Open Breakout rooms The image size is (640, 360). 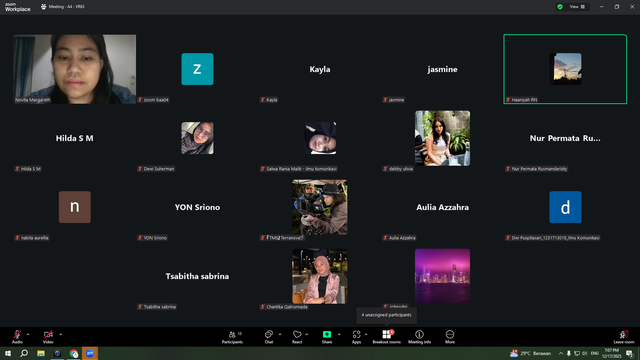click(x=387, y=337)
